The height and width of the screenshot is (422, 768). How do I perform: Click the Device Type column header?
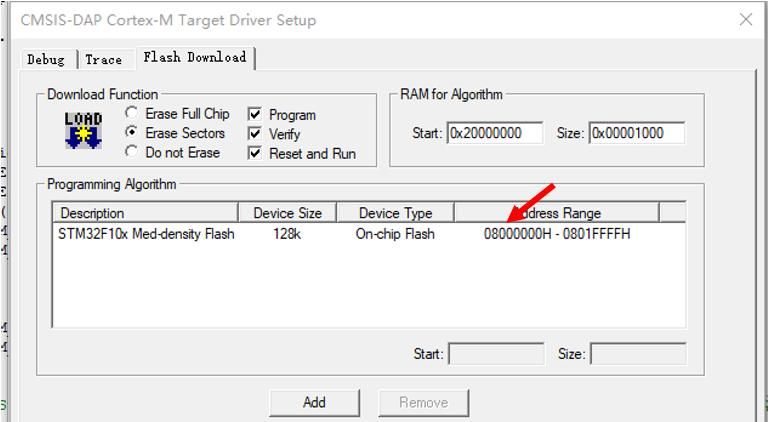(x=394, y=213)
